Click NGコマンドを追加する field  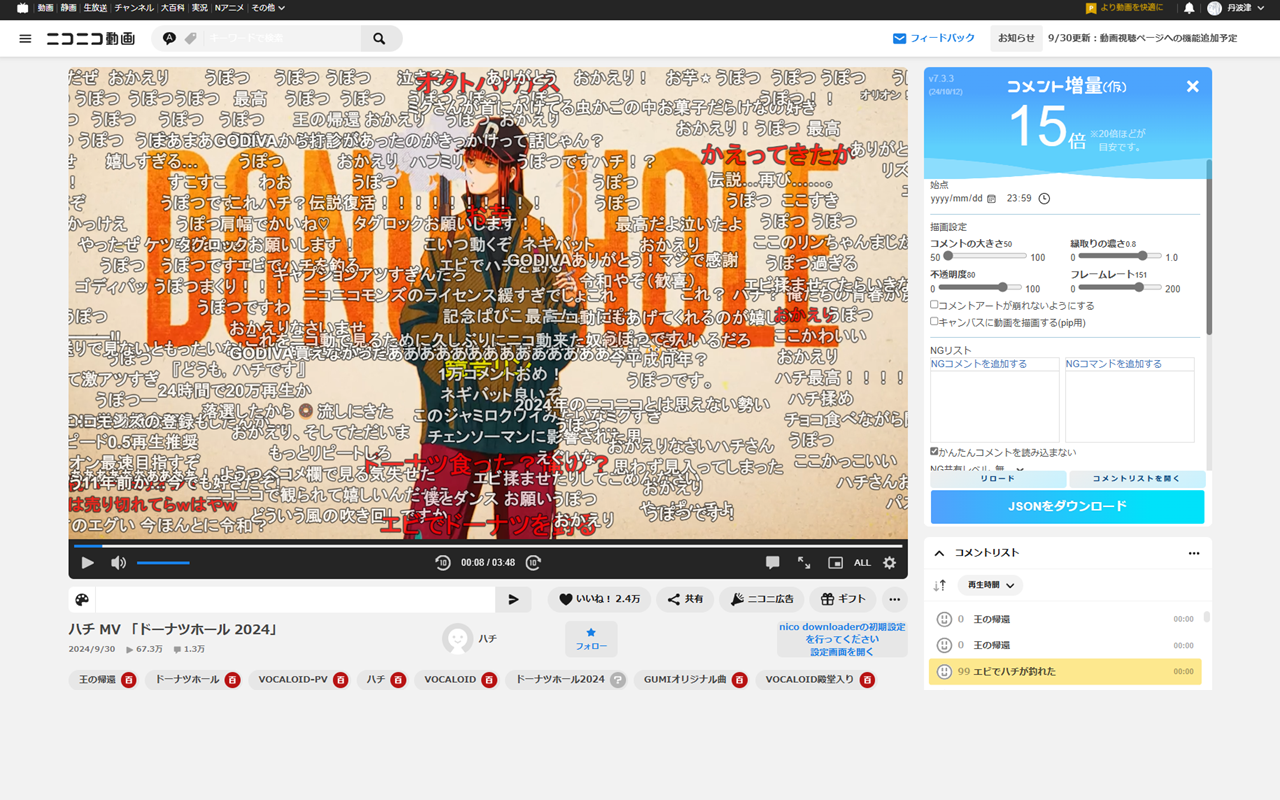(x=1130, y=364)
